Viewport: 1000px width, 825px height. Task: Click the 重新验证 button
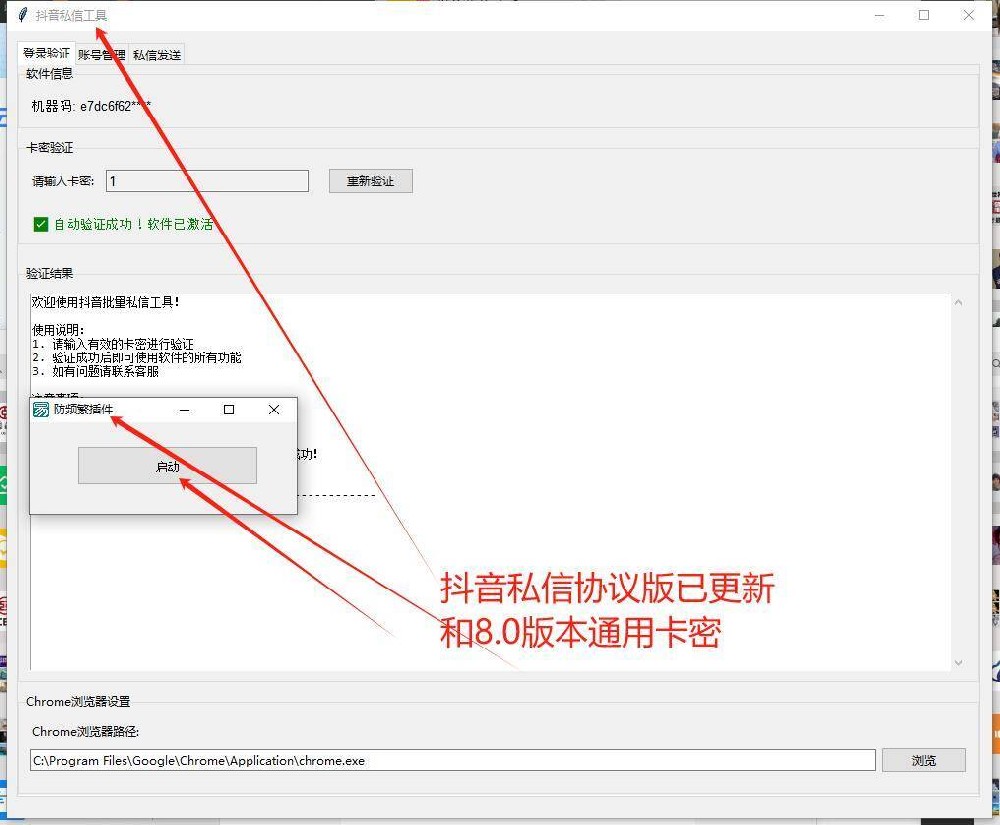pyautogui.click(x=370, y=181)
